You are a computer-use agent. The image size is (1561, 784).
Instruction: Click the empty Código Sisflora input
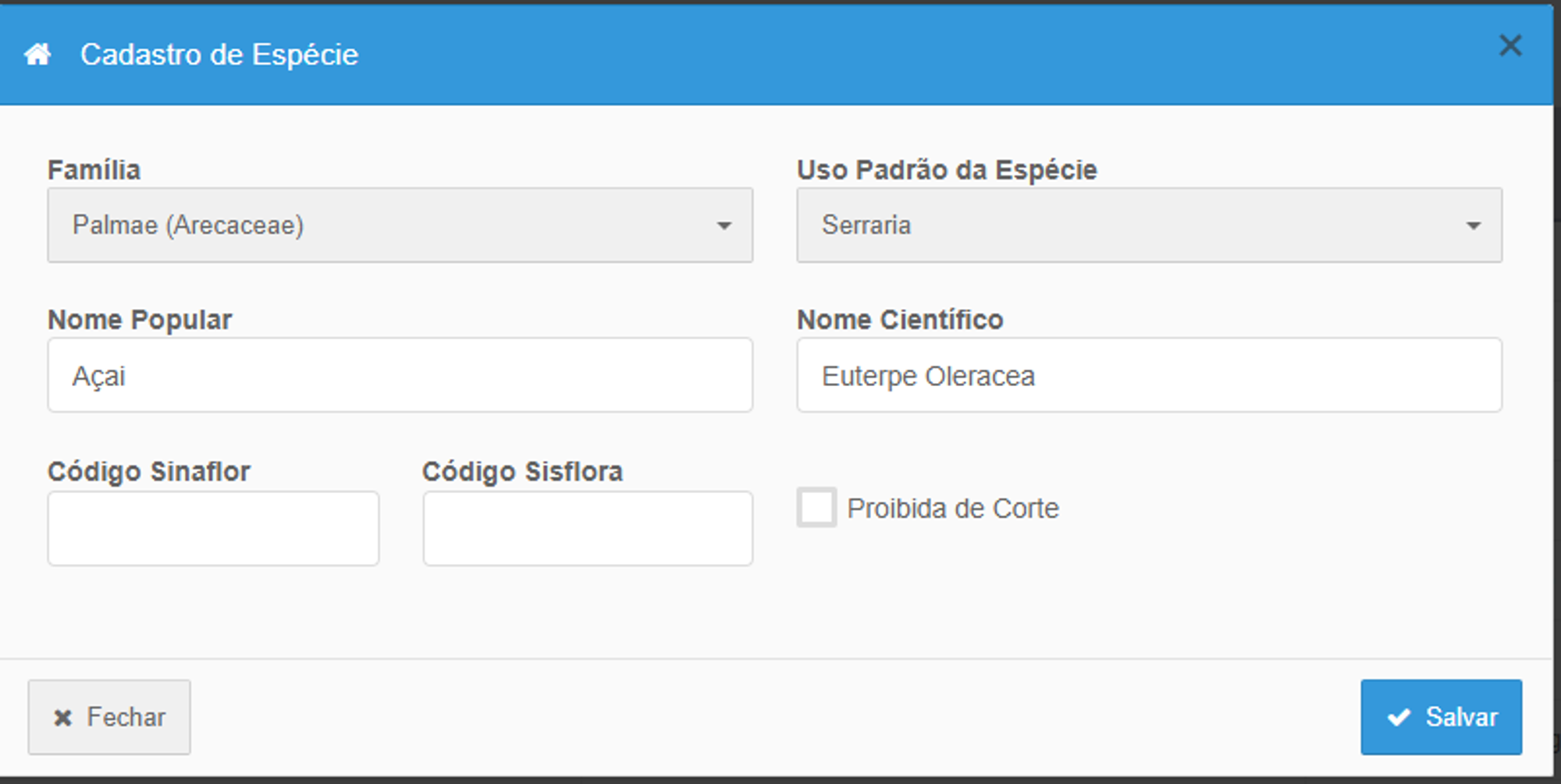click(588, 528)
